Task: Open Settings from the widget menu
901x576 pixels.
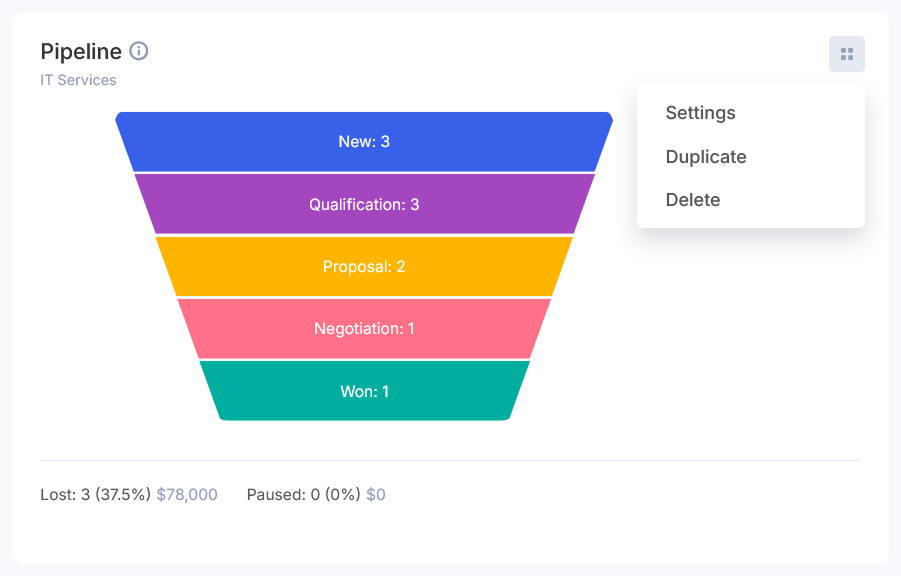Action: pos(700,113)
